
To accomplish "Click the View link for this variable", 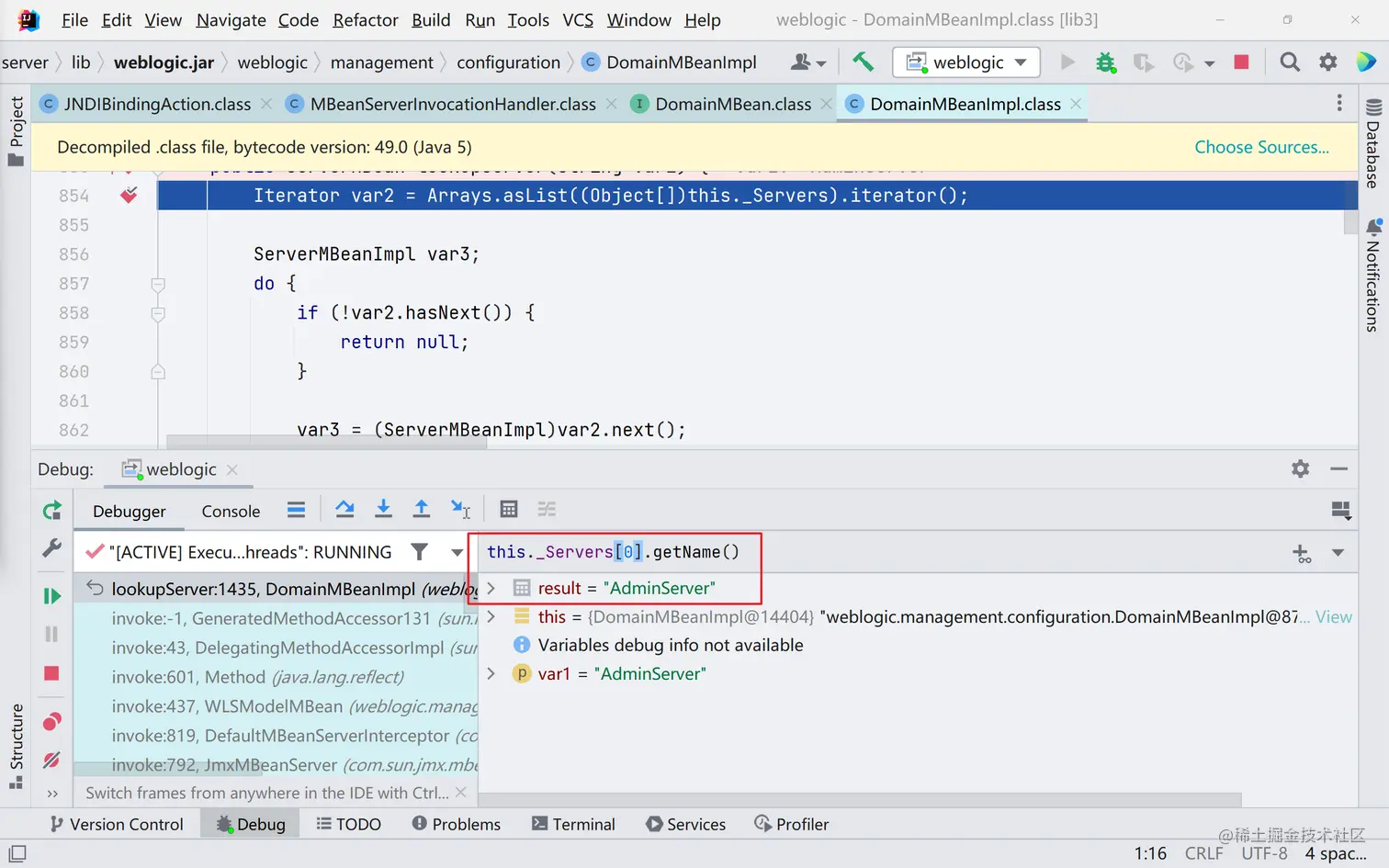I will (1334, 616).
